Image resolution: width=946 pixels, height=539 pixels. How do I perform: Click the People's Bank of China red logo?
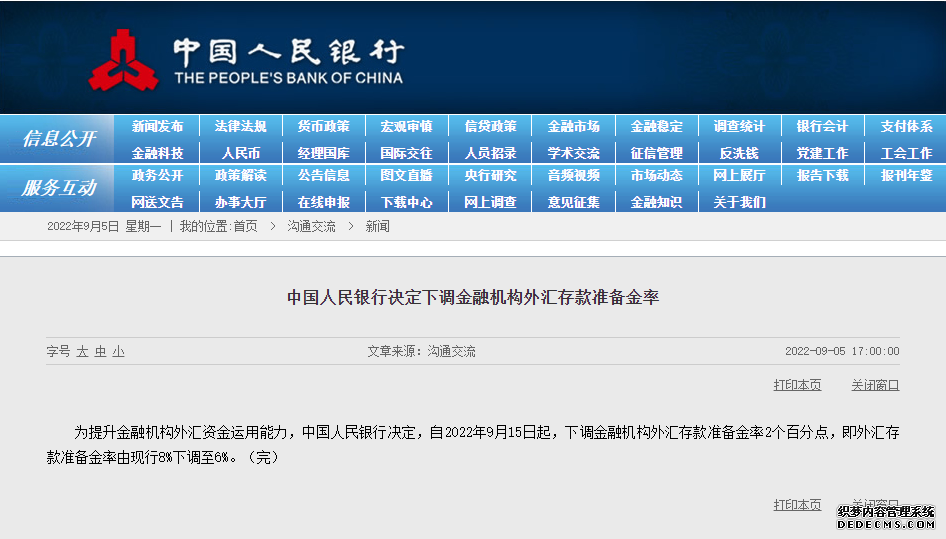(124, 61)
